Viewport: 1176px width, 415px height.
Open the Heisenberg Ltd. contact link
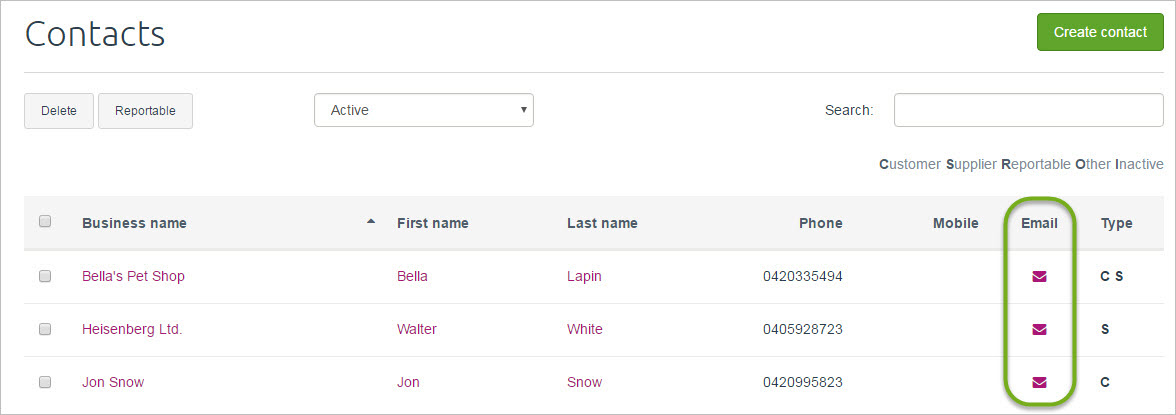point(132,329)
